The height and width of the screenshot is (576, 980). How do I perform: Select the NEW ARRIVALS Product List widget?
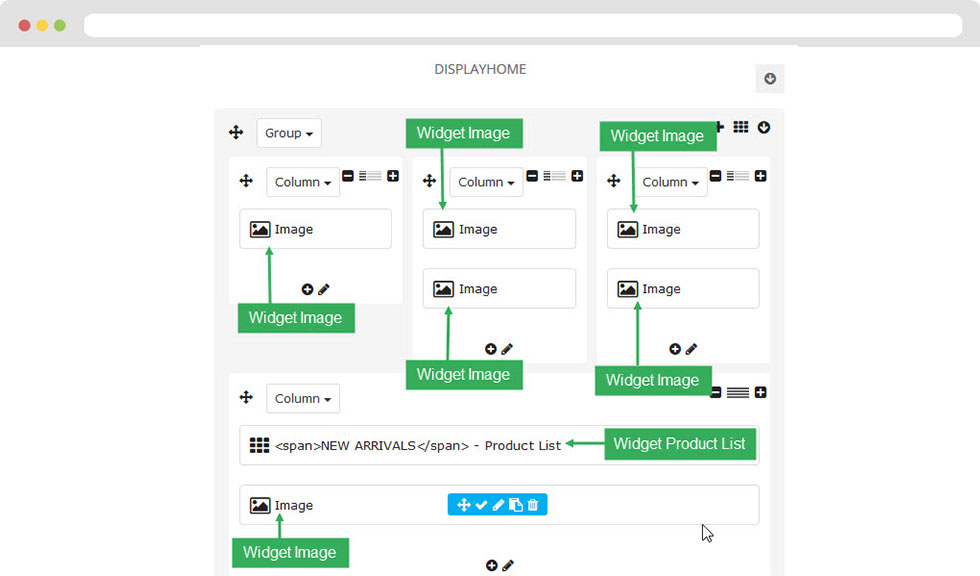499,445
